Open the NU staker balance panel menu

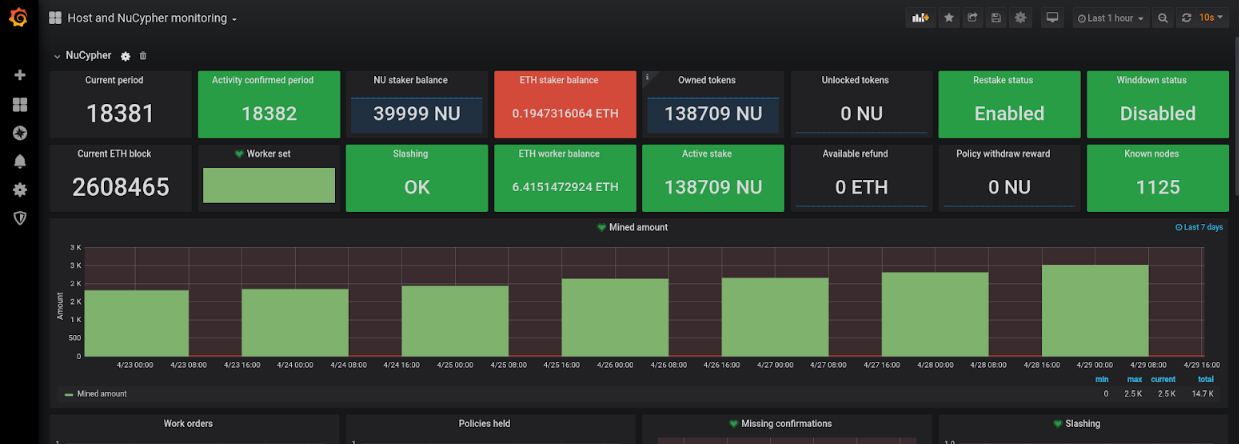click(410, 80)
